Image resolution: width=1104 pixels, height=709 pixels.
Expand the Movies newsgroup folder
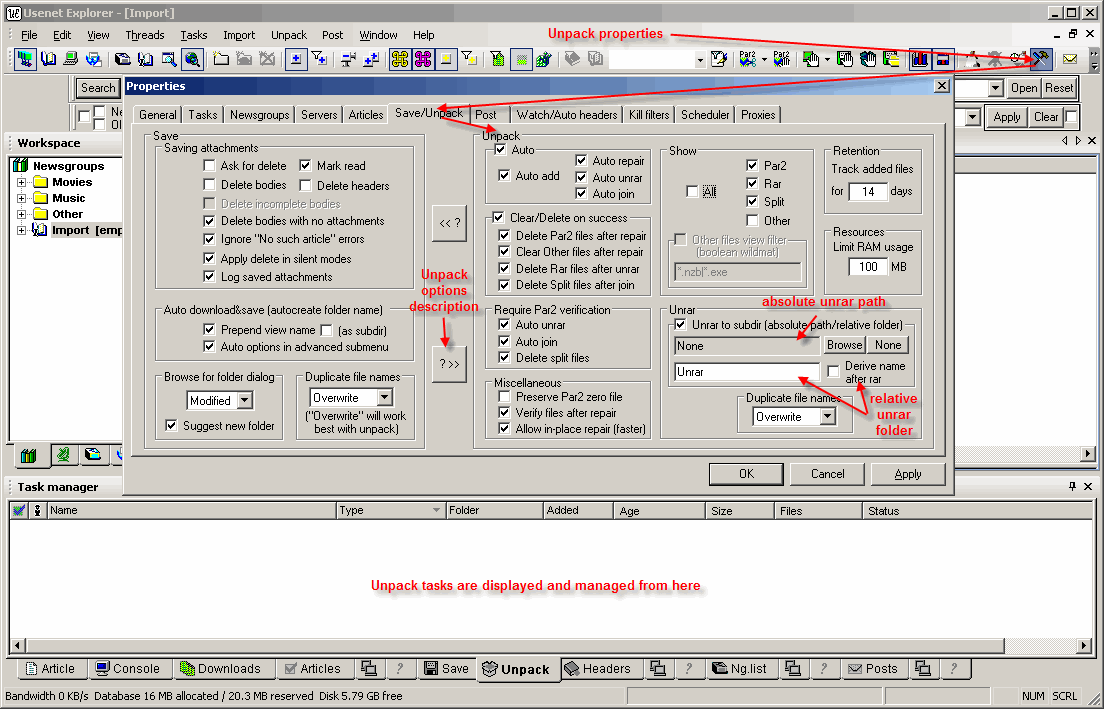(22, 183)
